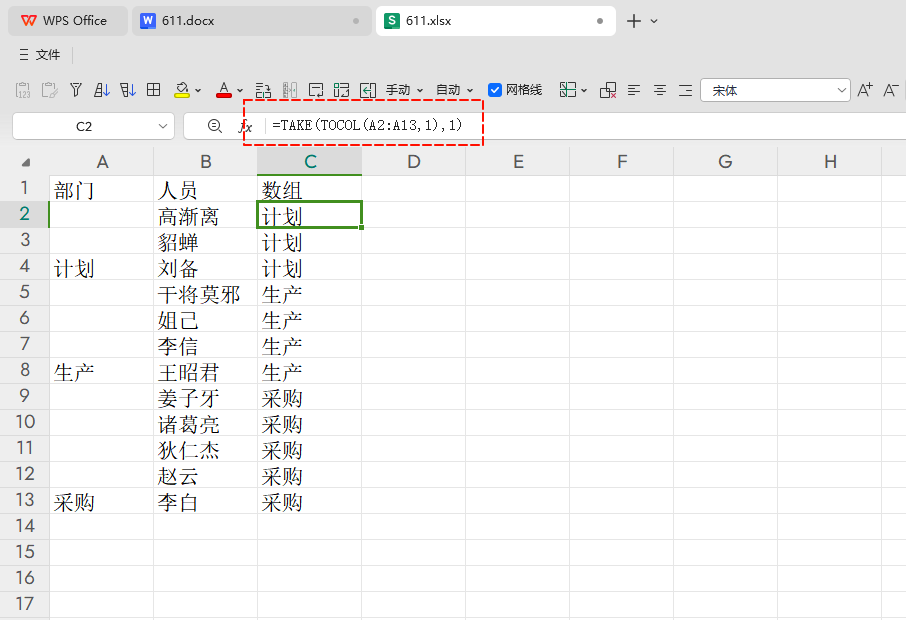The image size is (906, 620).
Task: Click cell B1 containing 人员
Action: click(x=206, y=189)
